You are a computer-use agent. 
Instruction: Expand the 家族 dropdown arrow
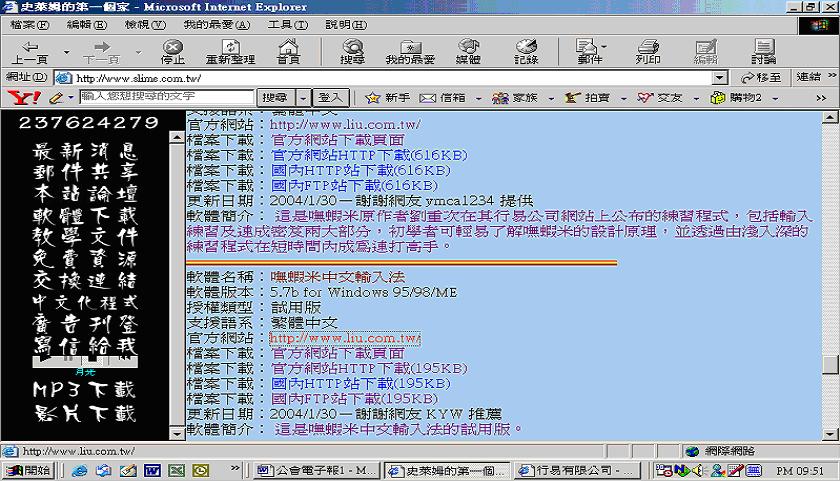[x=551, y=98]
